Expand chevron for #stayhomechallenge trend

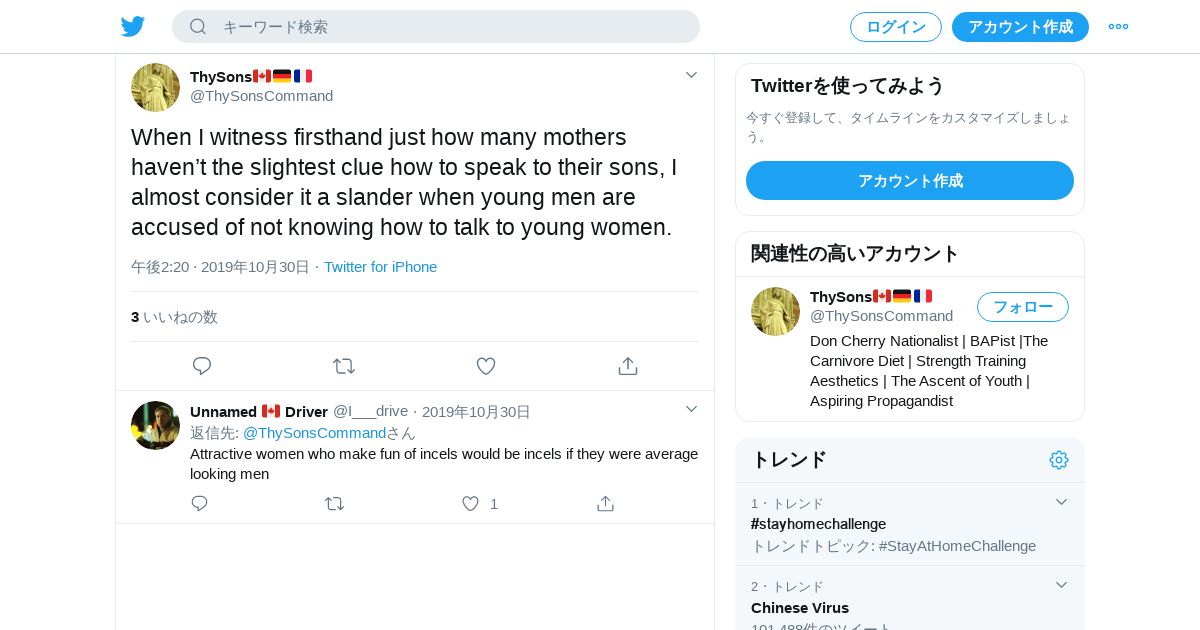click(1062, 502)
